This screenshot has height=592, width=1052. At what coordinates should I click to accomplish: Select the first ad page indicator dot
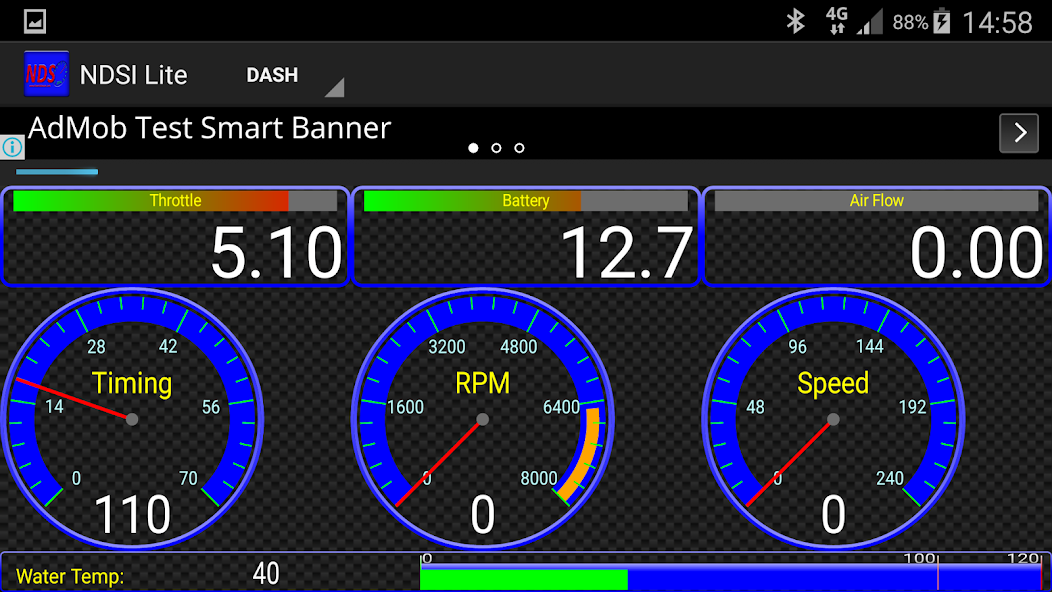(x=474, y=148)
